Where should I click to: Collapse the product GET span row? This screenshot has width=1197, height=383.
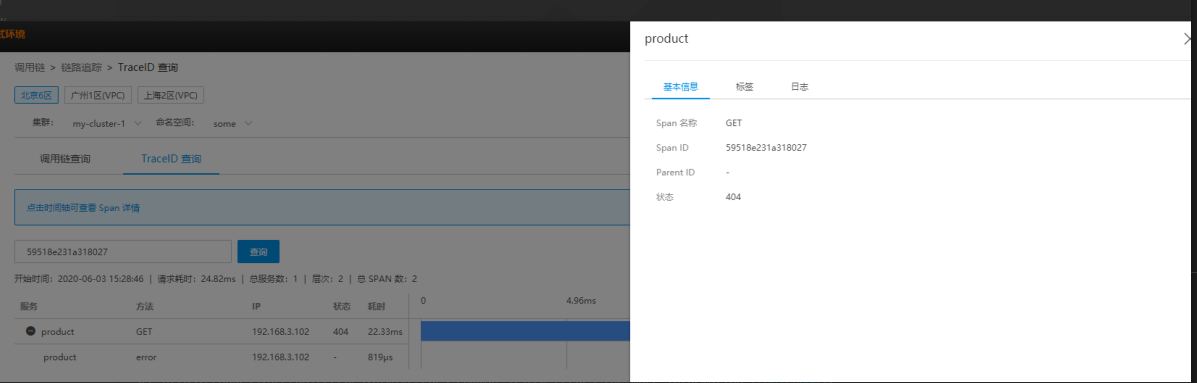[31, 332]
